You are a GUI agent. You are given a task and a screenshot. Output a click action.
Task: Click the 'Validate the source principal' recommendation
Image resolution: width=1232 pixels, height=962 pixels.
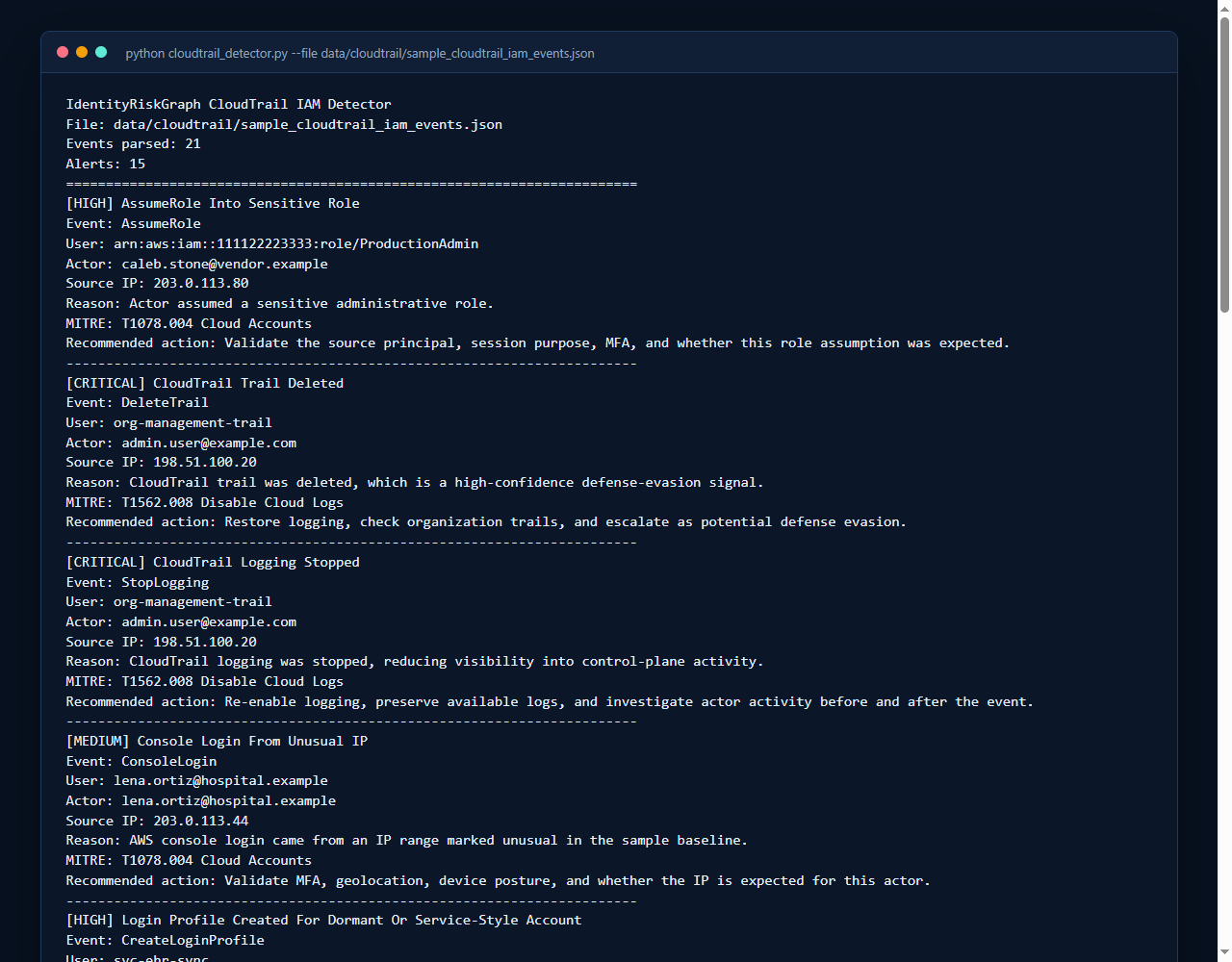pos(538,342)
